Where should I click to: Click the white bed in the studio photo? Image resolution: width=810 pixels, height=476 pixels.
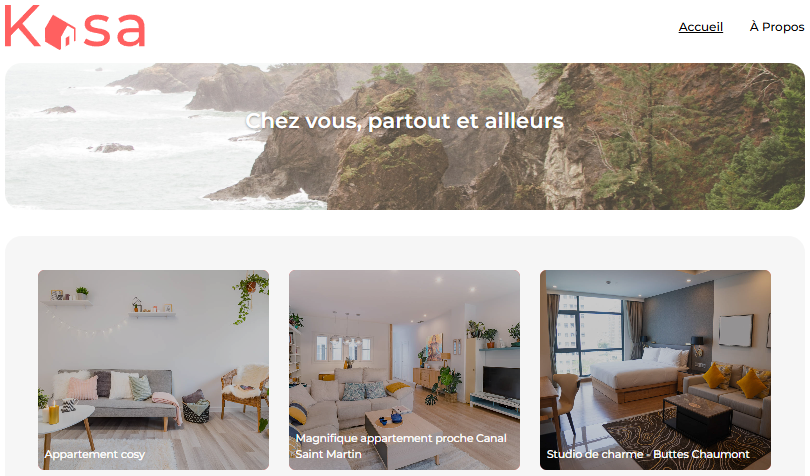coord(637,370)
